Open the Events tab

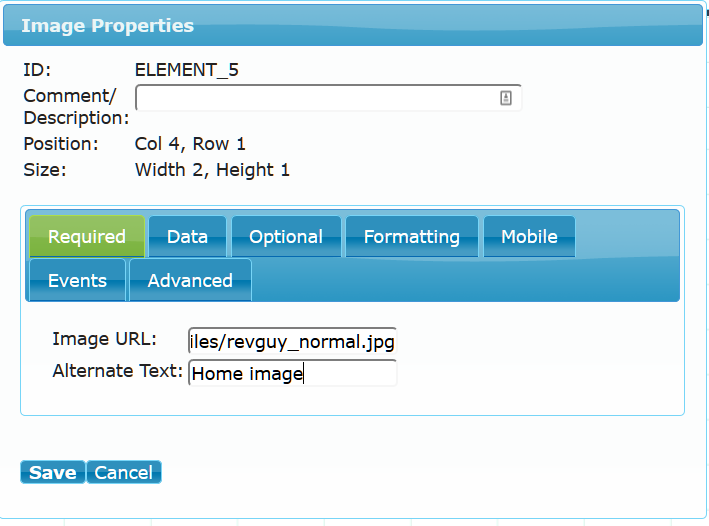[77, 280]
